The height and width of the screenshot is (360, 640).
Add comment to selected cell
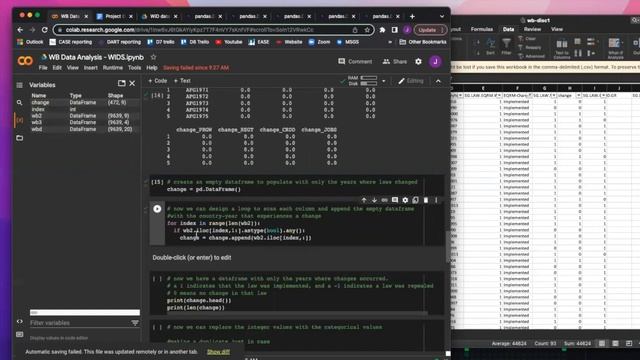click(x=395, y=200)
